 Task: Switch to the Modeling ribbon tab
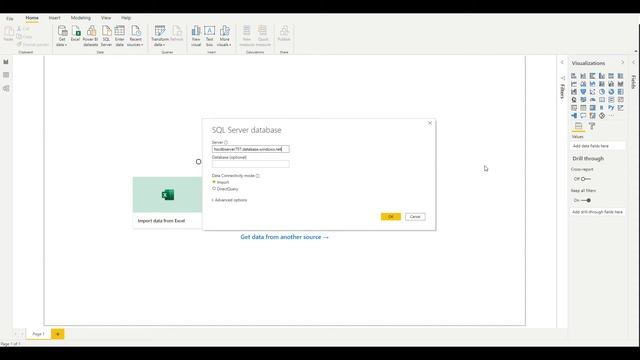coord(81,18)
